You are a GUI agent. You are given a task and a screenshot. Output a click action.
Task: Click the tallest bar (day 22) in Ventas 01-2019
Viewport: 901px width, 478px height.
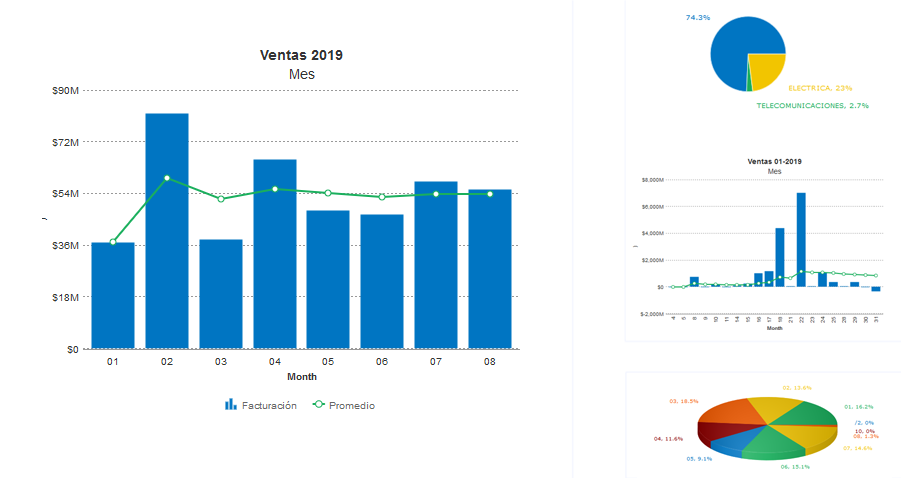801,240
